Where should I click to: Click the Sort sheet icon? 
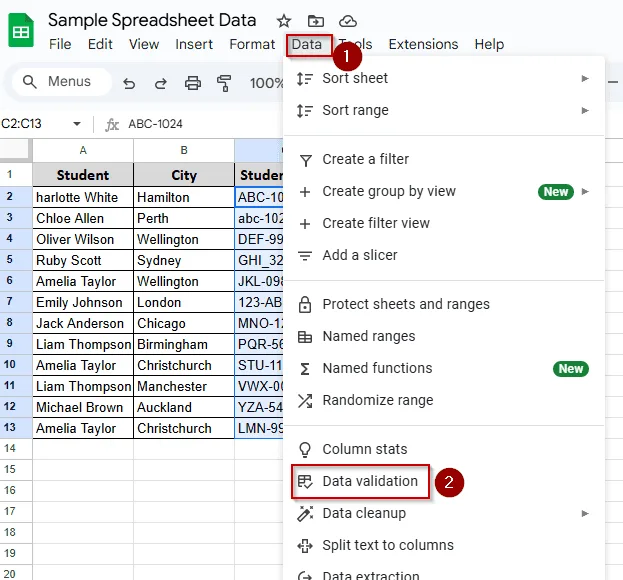coord(305,79)
